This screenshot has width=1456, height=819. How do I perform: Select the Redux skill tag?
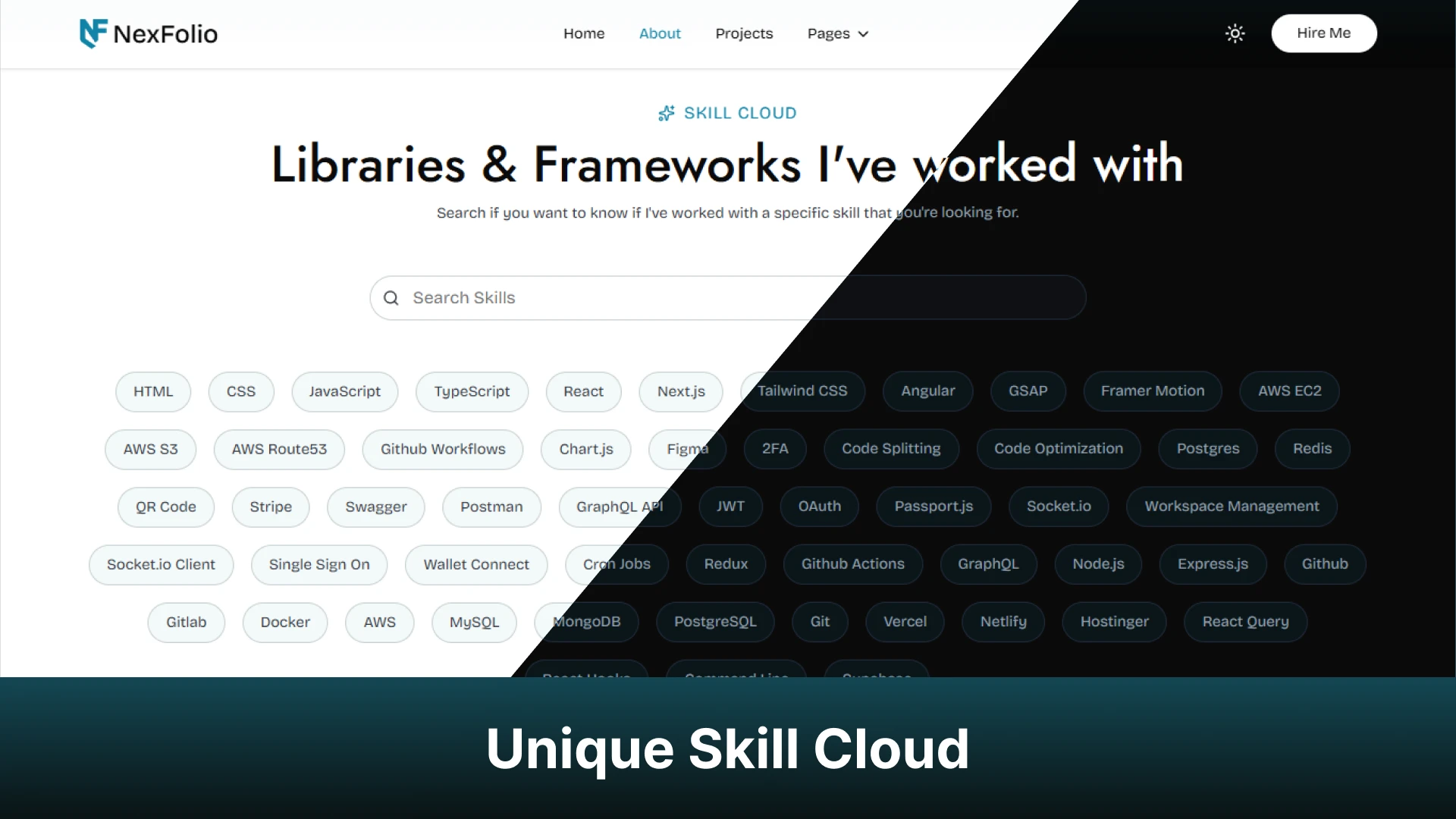(x=726, y=563)
